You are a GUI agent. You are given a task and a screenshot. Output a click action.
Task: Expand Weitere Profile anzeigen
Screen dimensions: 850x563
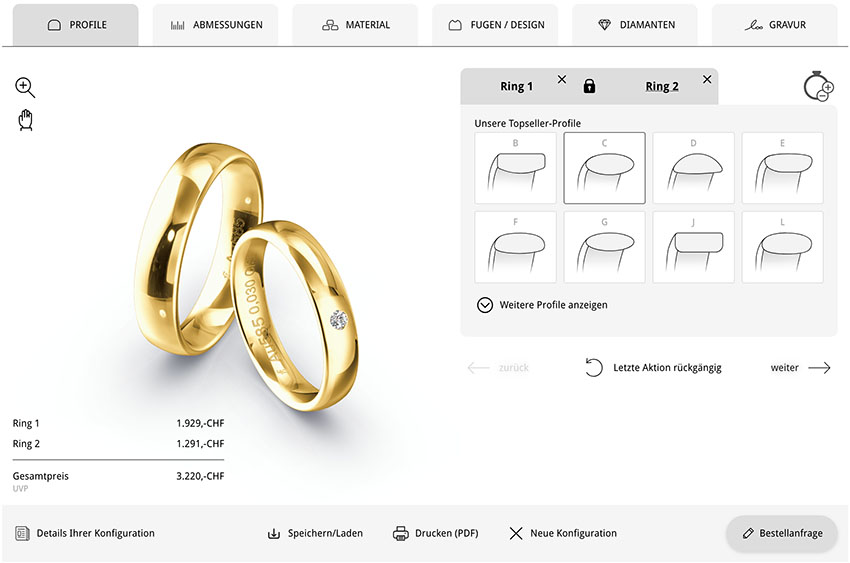tap(542, 305)
